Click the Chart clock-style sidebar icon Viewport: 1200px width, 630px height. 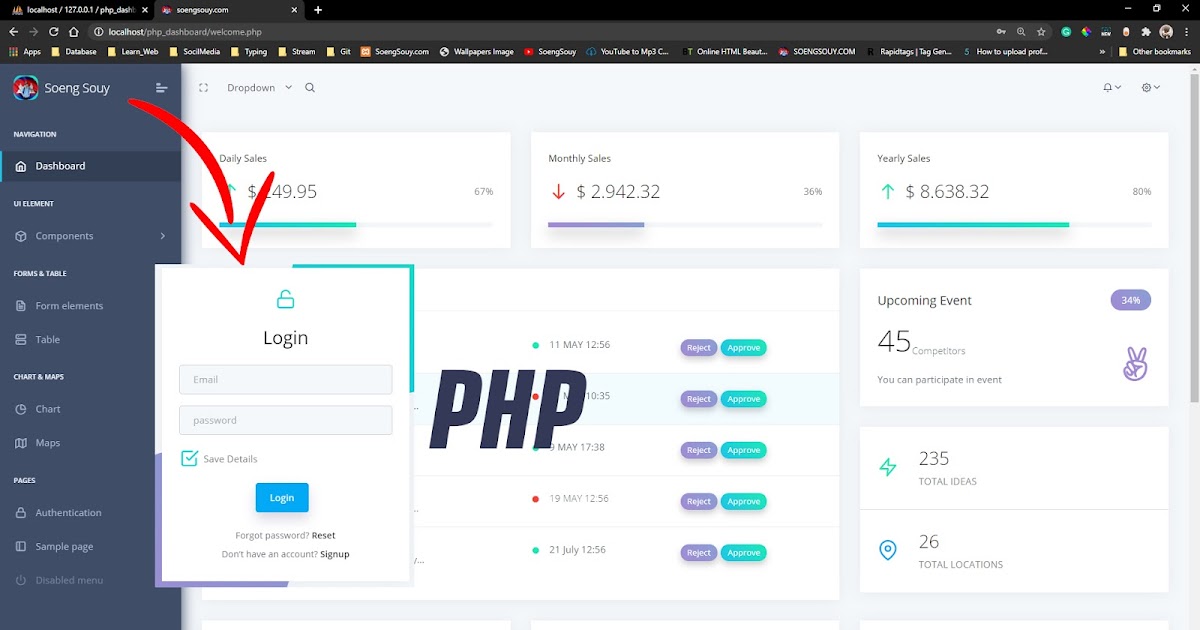click(23, 409)
